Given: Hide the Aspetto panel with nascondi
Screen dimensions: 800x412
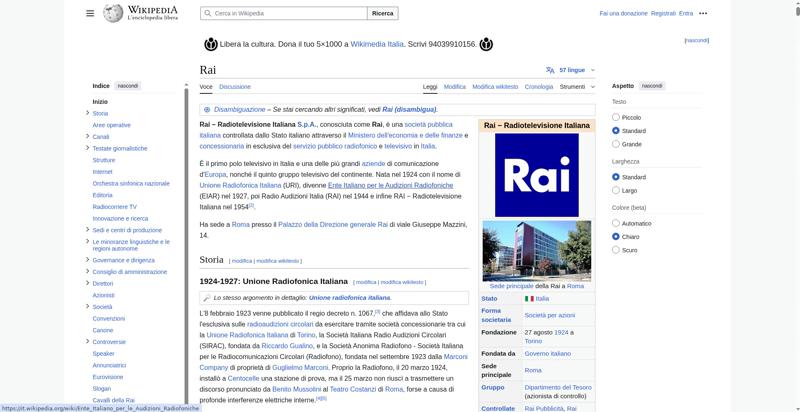Looking at the screenshot, I should point(652,86).
